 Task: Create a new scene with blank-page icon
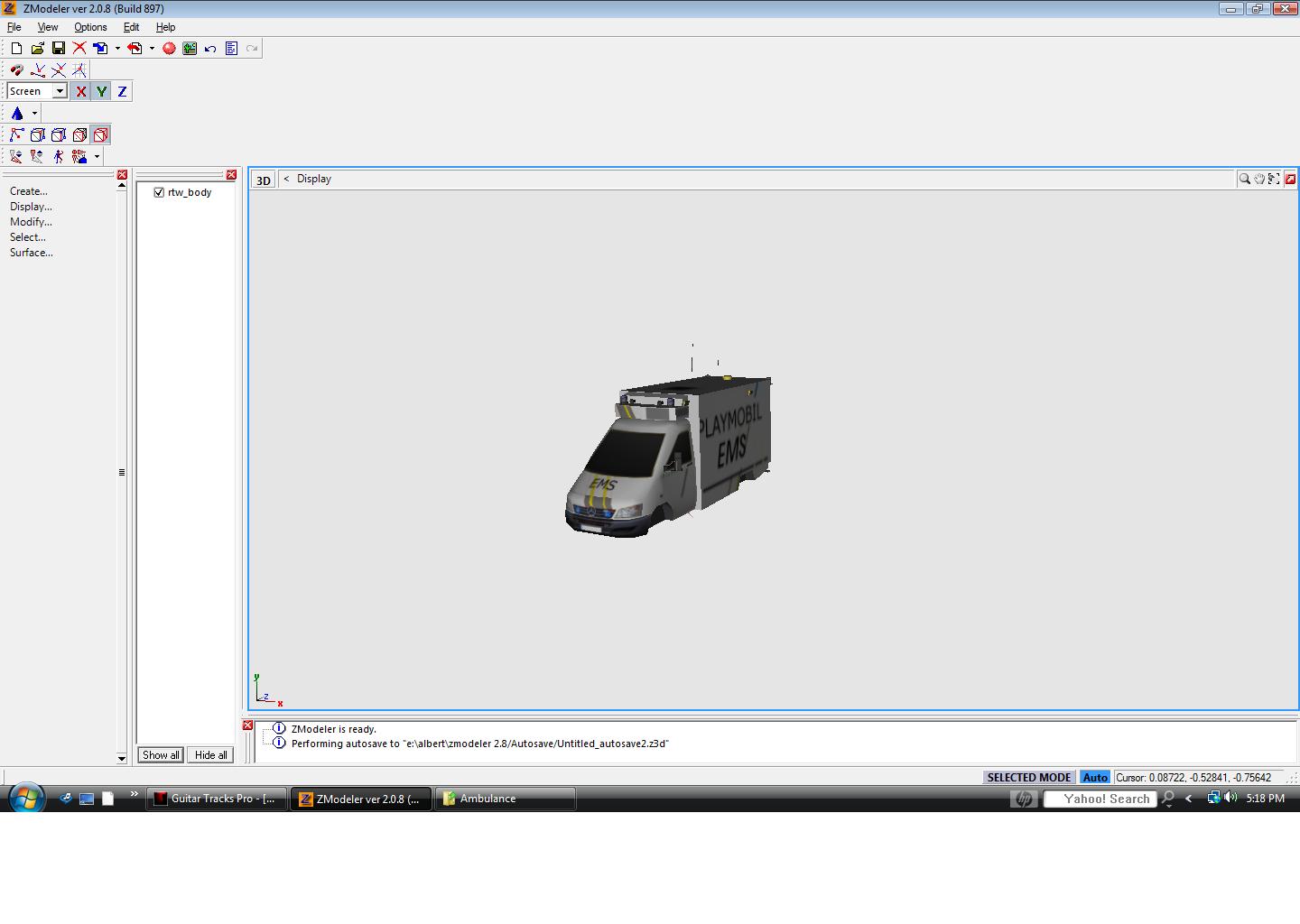[x=16, y=49]
